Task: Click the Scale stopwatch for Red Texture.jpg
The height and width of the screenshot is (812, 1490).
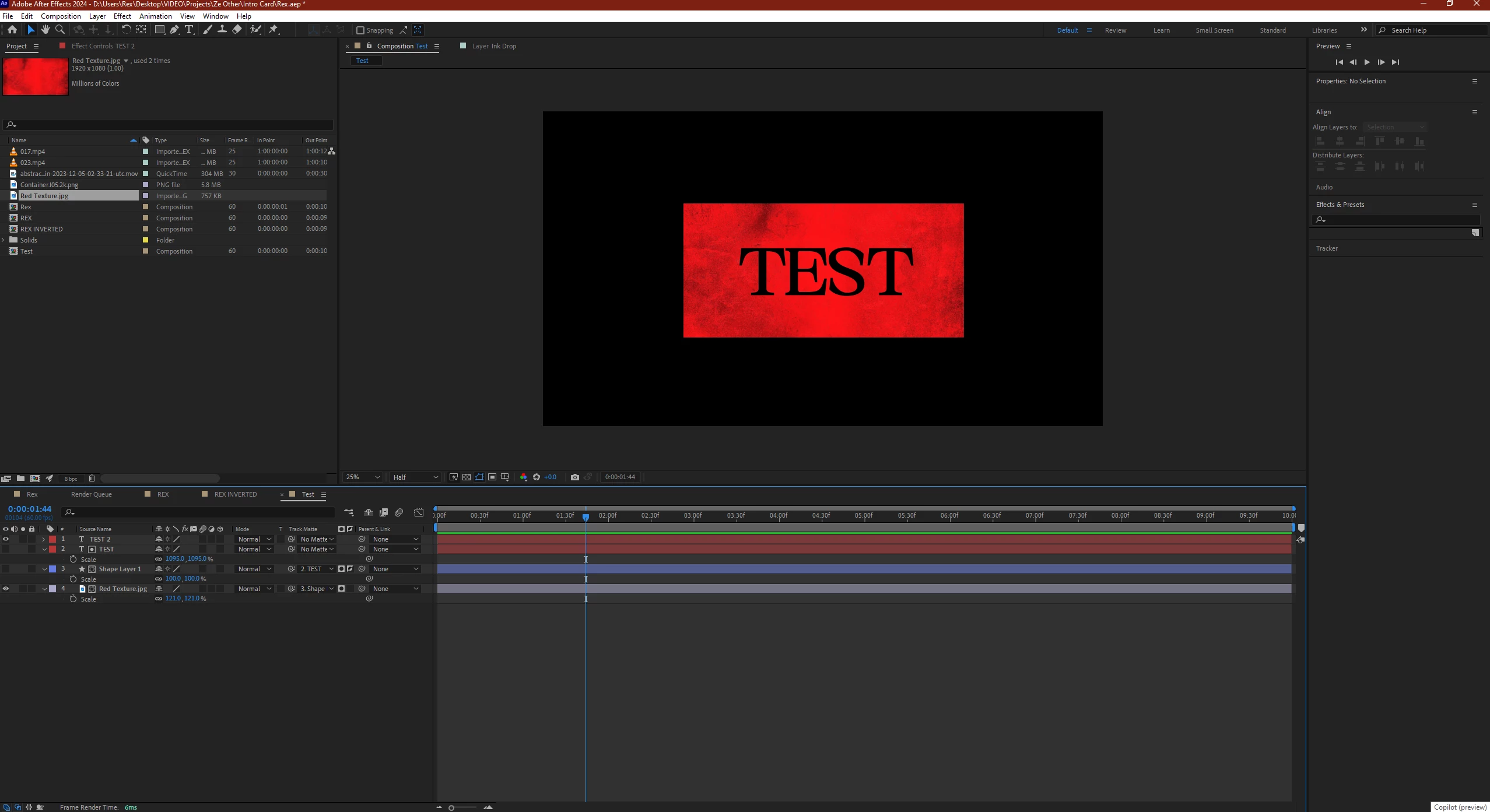Action: click(x=73, y=599)
